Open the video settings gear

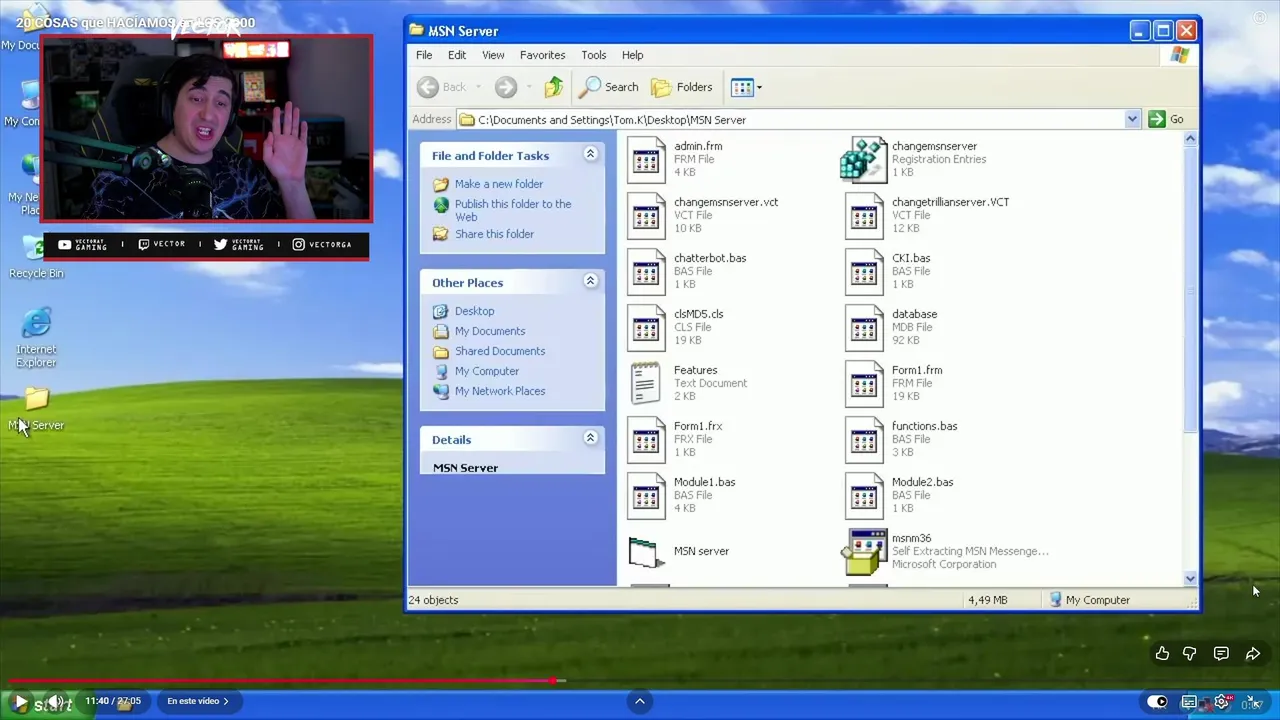pos(1221,702)
